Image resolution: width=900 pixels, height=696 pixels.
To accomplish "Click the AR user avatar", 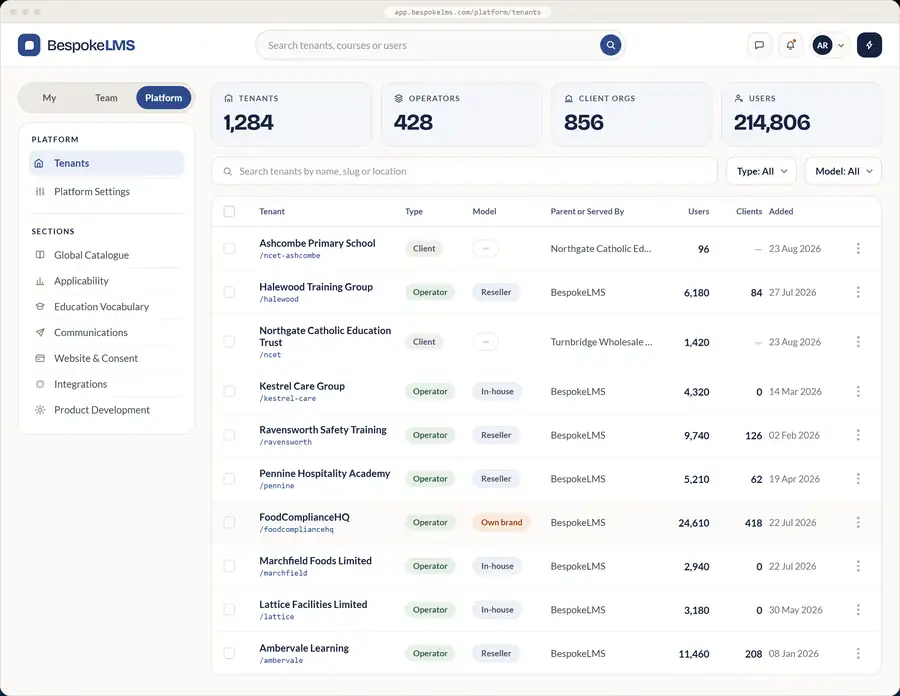I will coord(822,45).
